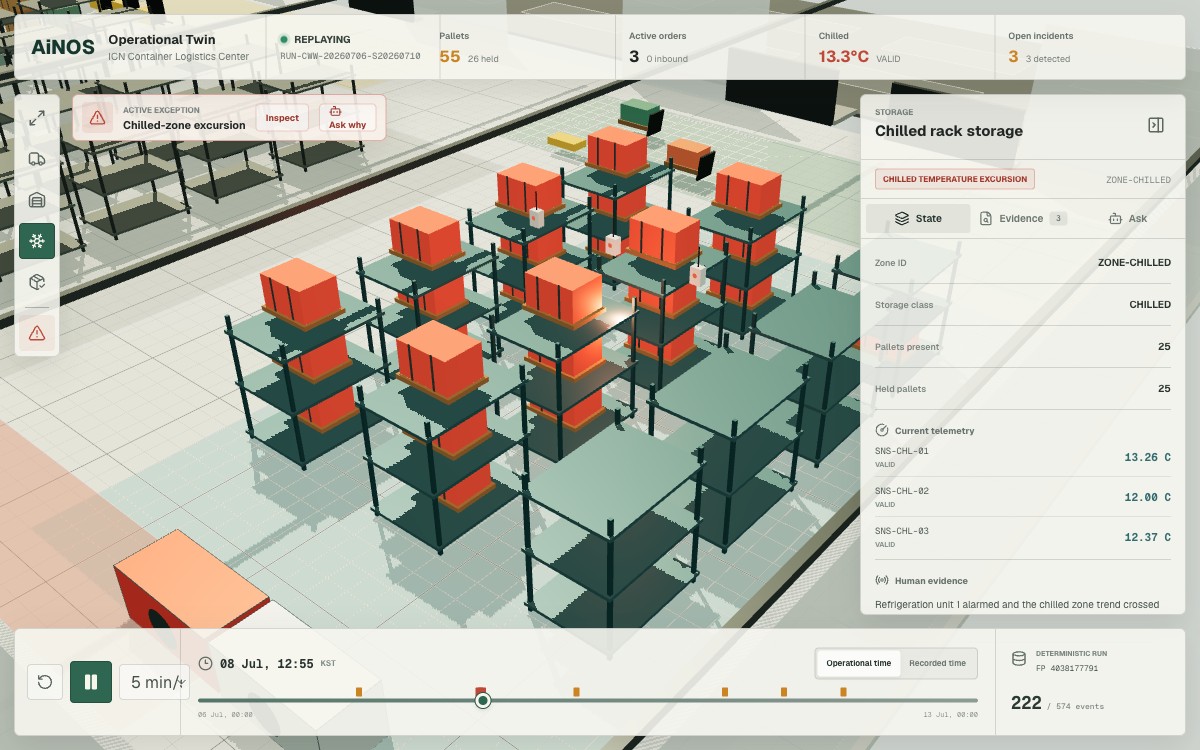
Task: Click the SNS-CHL-01 reading 13.26 C
Action: click(x=1147, y=457)
